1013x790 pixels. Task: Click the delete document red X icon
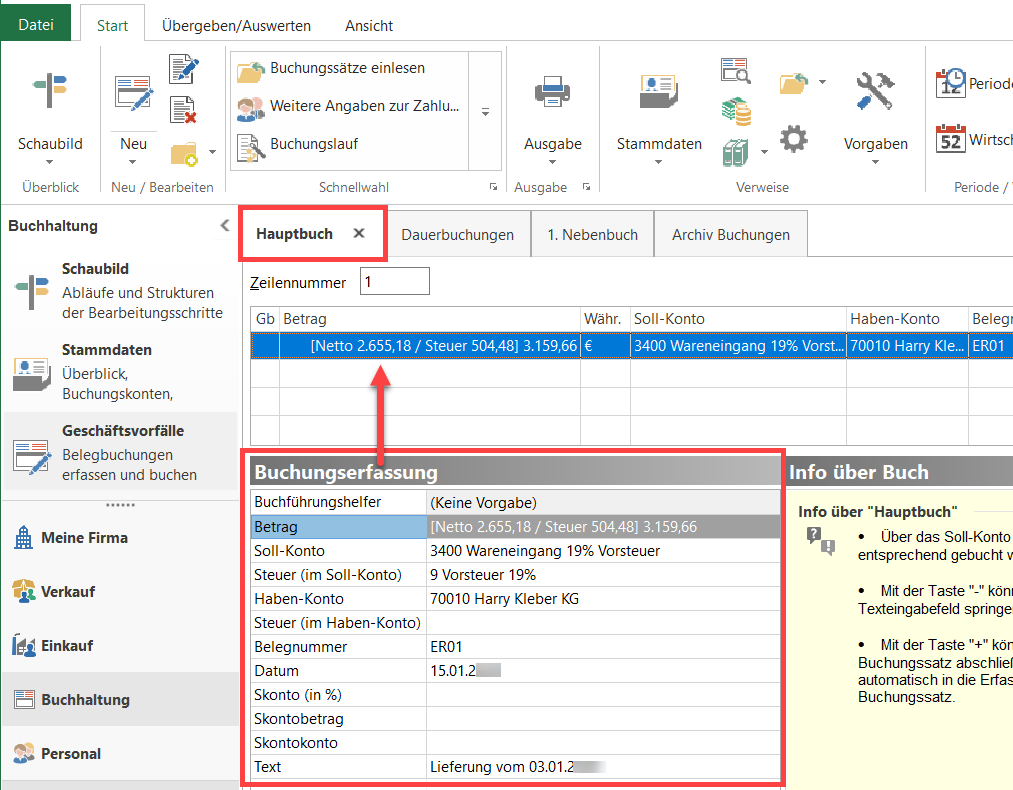click(183, 110)
